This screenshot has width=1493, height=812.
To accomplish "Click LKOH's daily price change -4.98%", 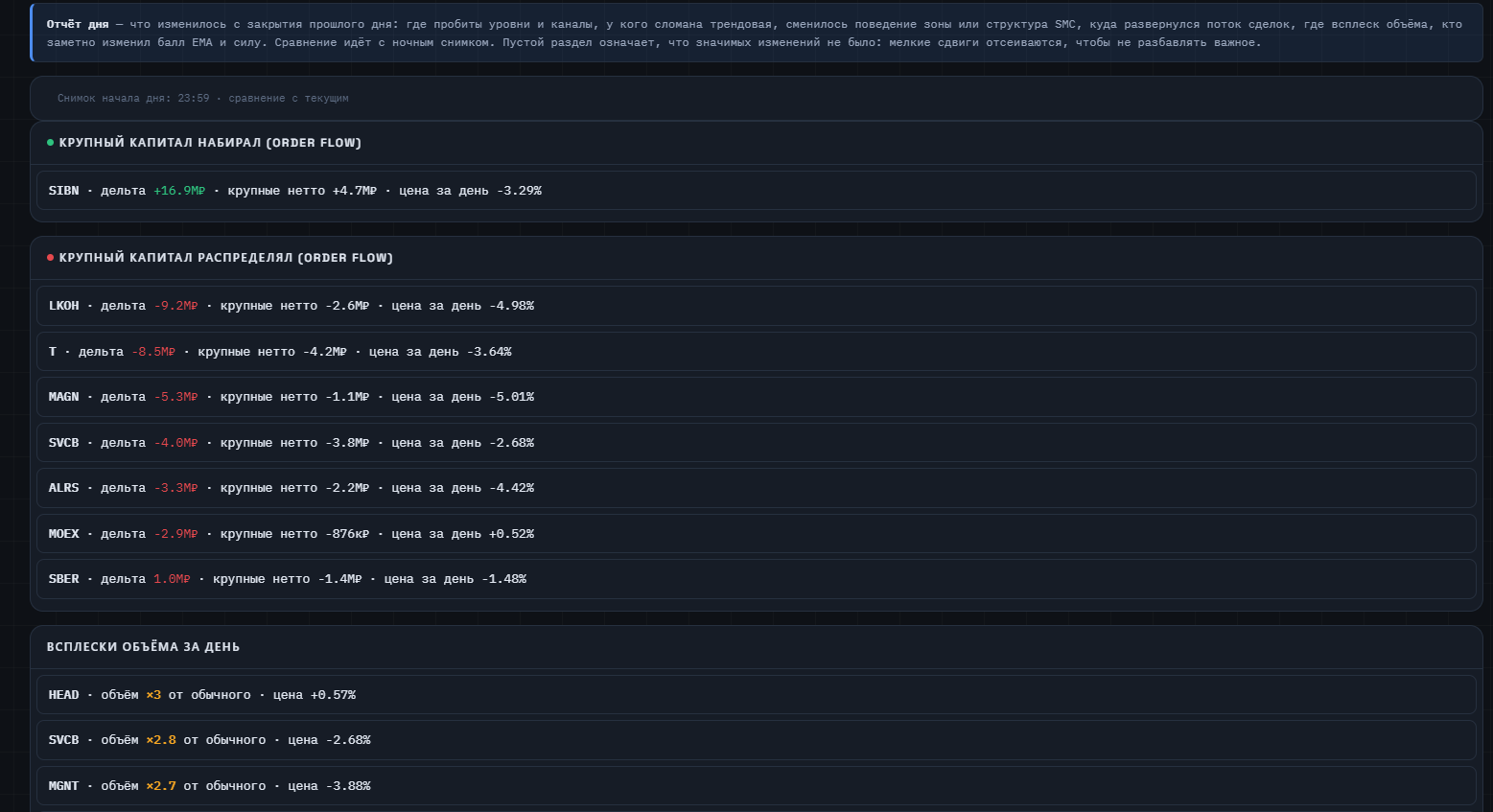I will coord(512,306).
